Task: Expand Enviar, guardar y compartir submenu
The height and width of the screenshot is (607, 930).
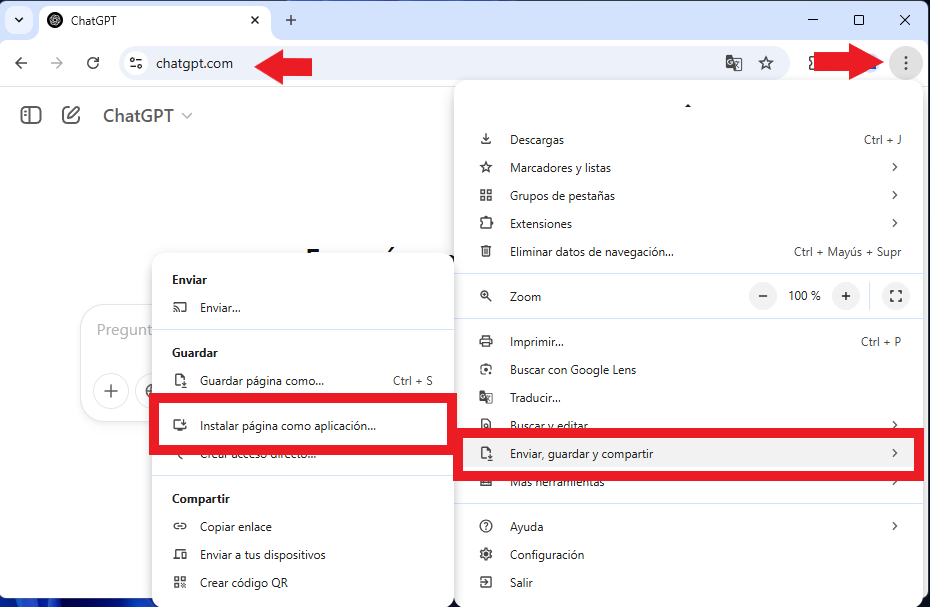Action: pos(689,454)
